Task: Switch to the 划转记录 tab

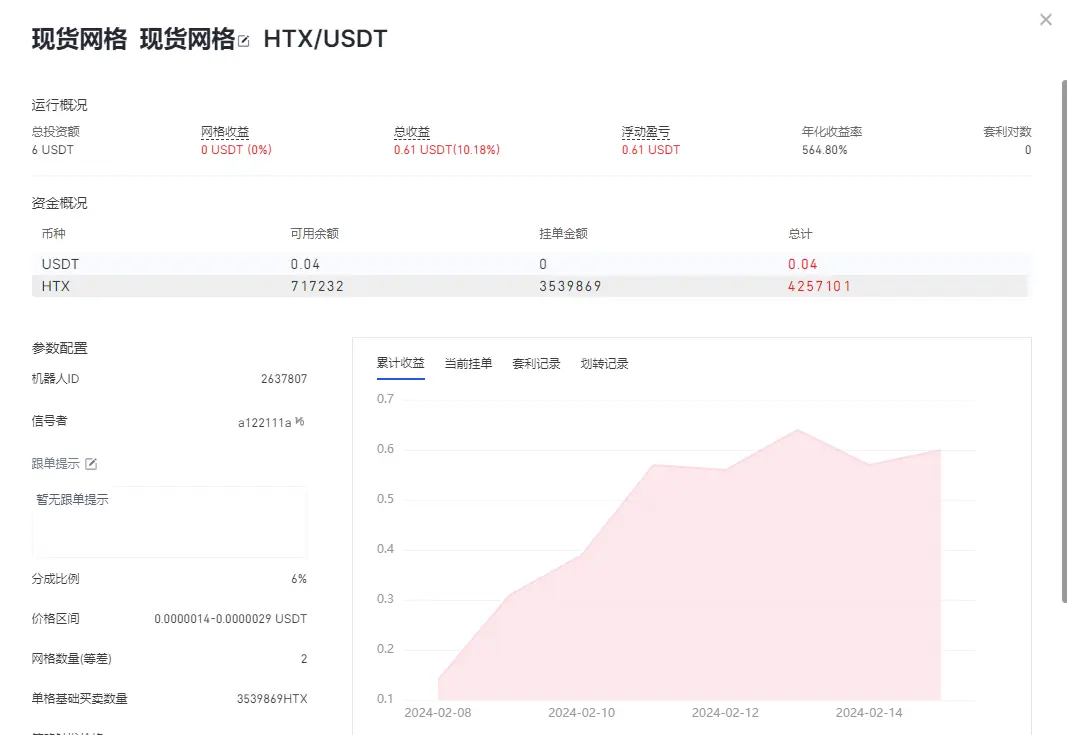Action: tap(604, 363)
